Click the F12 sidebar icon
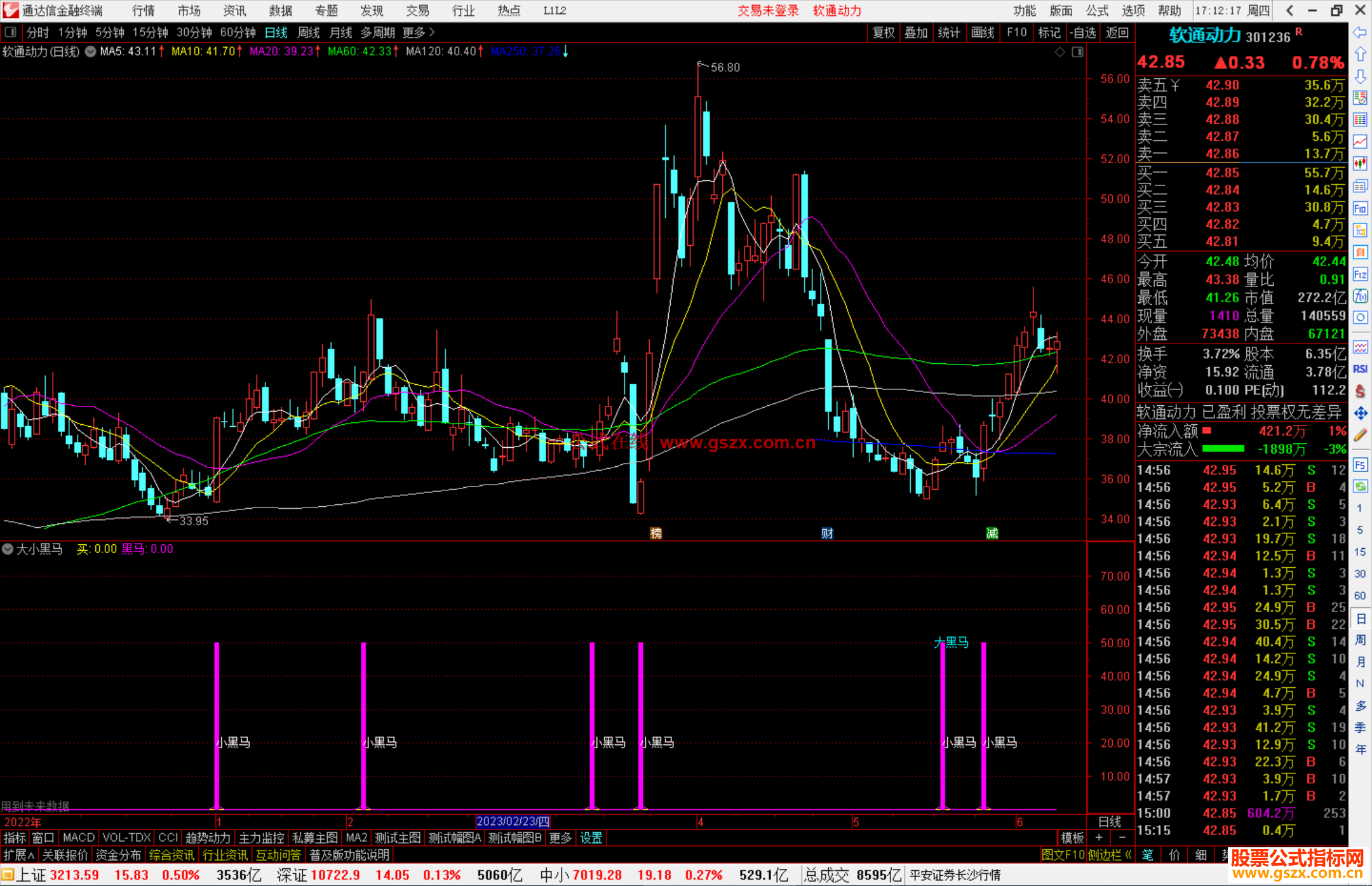The width and height of the screenshot is (1372, 886). coord(1360,274)
